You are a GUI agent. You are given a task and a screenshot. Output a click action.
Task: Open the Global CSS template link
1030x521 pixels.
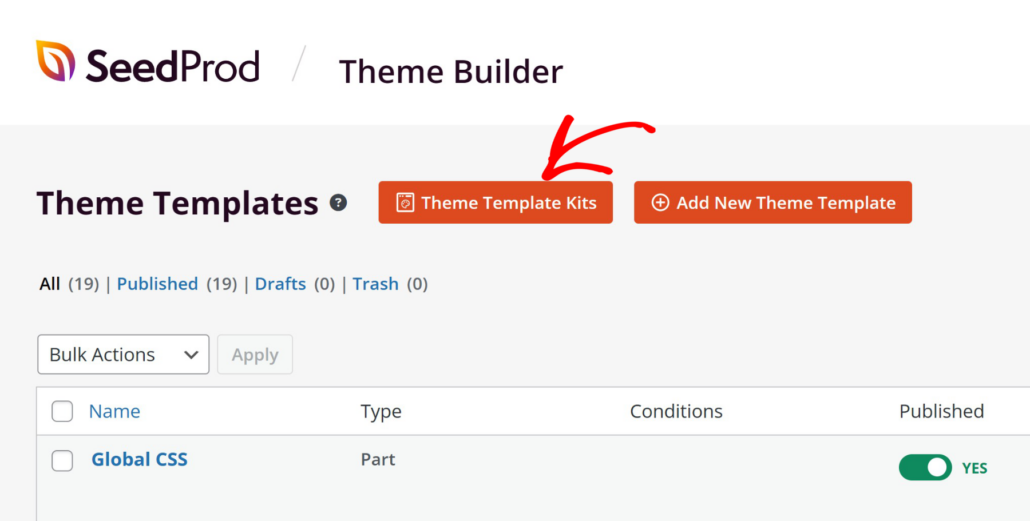[139, 460]
